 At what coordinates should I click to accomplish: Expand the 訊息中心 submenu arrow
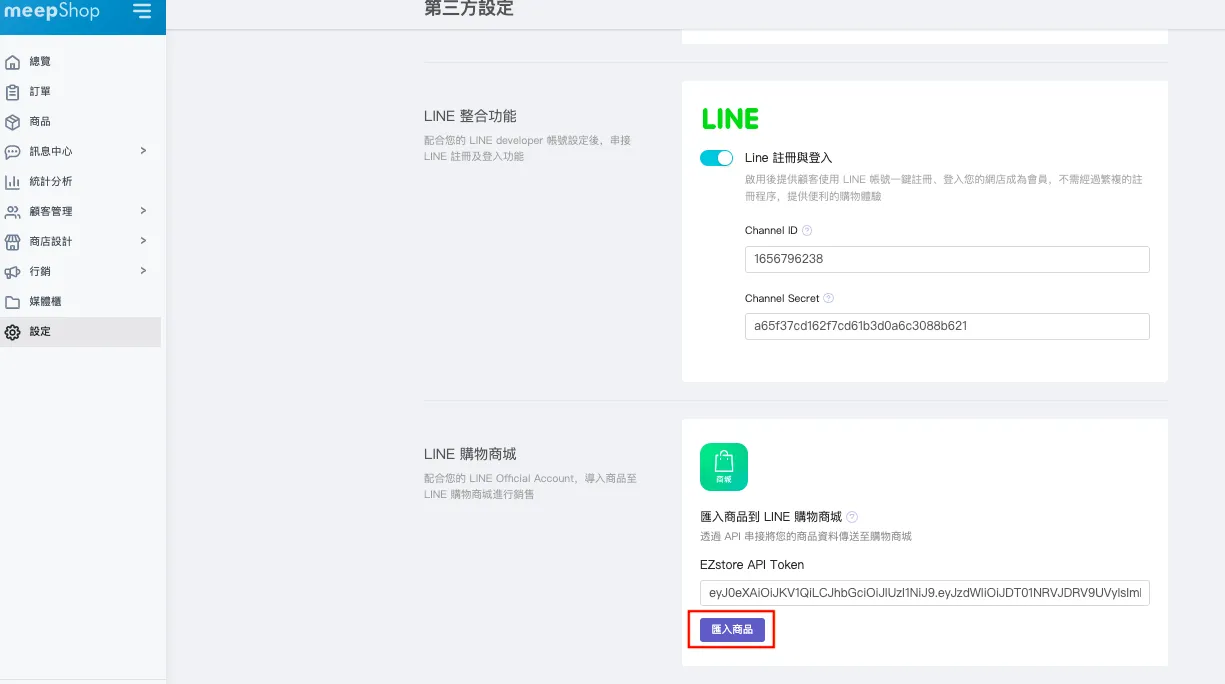(143, 151)
